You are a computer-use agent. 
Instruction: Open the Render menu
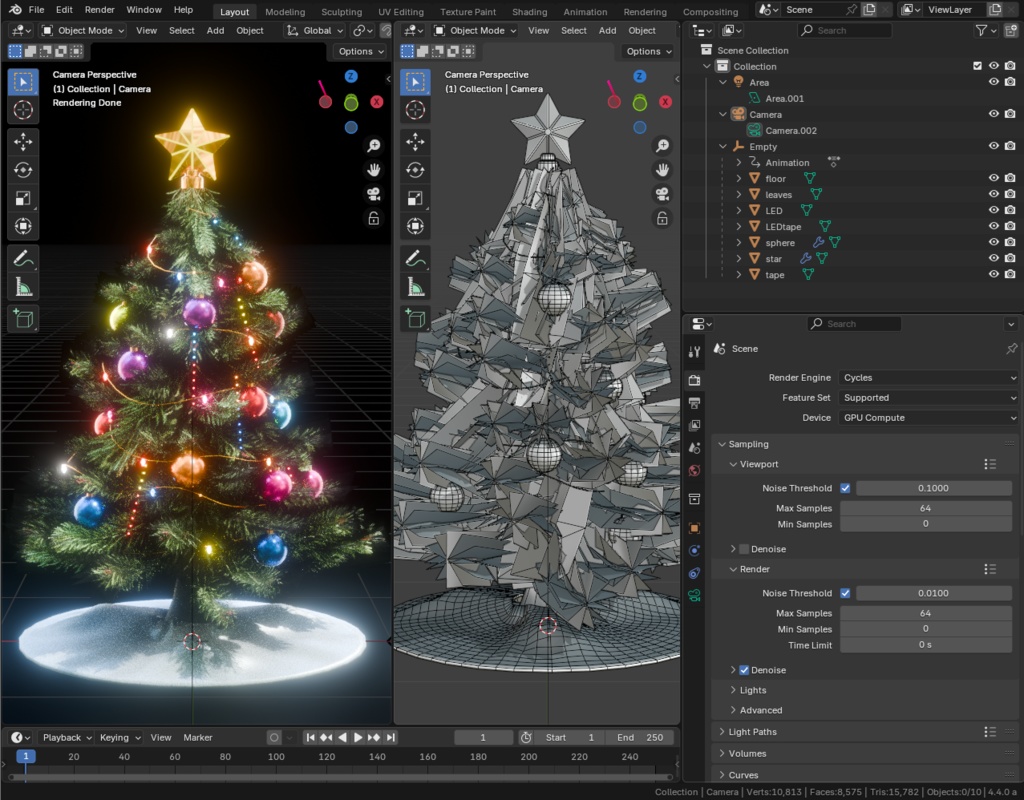[x=99, y=10]
